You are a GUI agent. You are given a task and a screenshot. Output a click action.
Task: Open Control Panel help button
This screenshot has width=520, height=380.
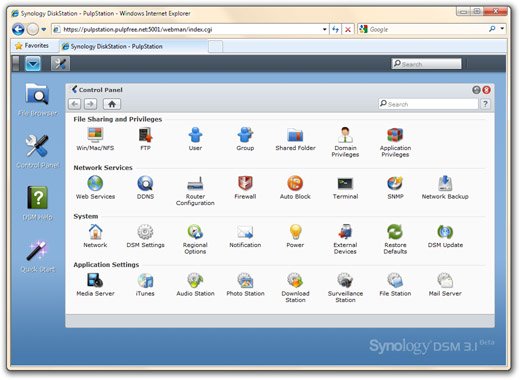pyautogui.click(x=485, y=104)
